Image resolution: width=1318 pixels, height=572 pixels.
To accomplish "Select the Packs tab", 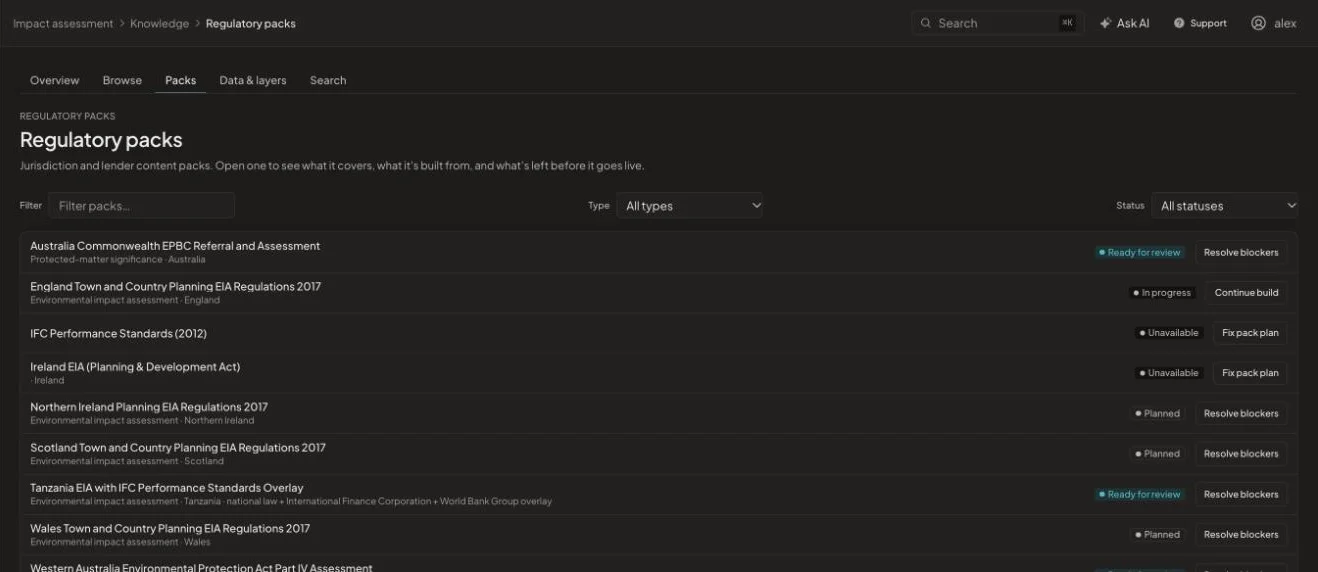I will pyautogui.click(x=180, y=80).
